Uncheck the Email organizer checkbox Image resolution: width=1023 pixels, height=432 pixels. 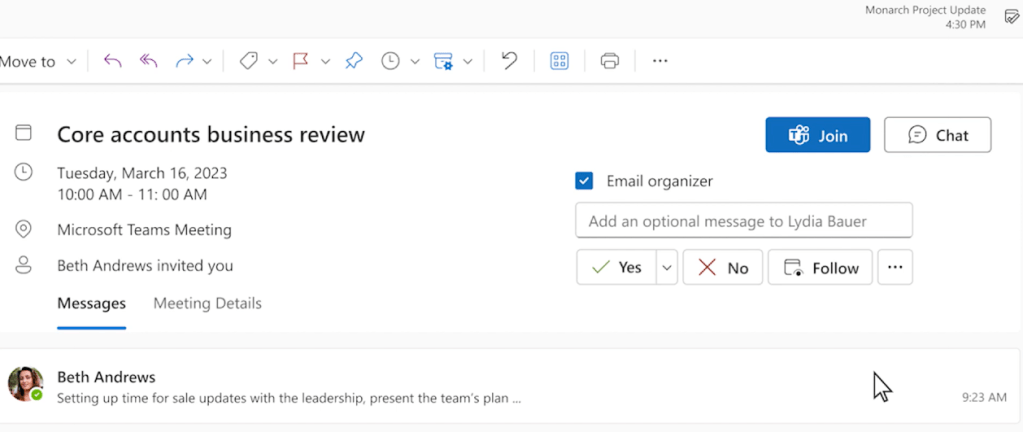(x=585, y=181)
